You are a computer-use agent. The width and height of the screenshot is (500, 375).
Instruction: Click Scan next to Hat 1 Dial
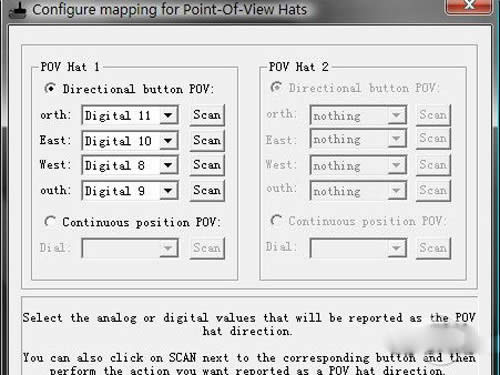[207, 248]
